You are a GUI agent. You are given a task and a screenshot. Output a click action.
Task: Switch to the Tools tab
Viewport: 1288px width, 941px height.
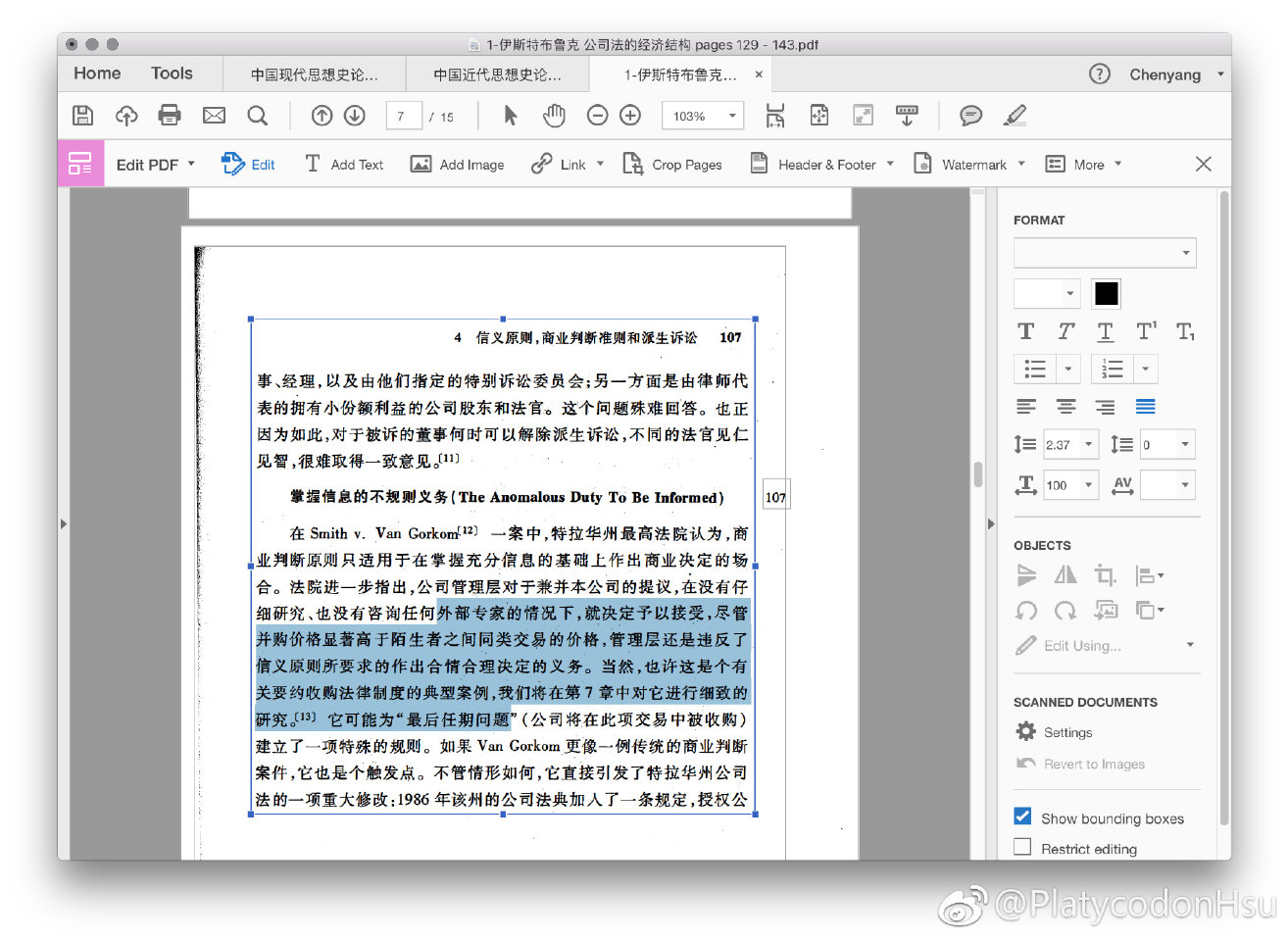172,74
